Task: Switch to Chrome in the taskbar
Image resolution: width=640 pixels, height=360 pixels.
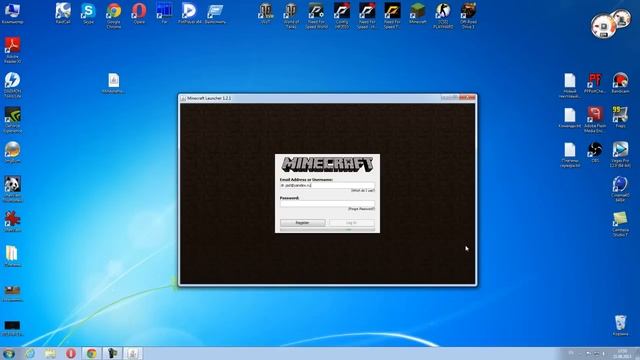Action: [x=91, y=353]
